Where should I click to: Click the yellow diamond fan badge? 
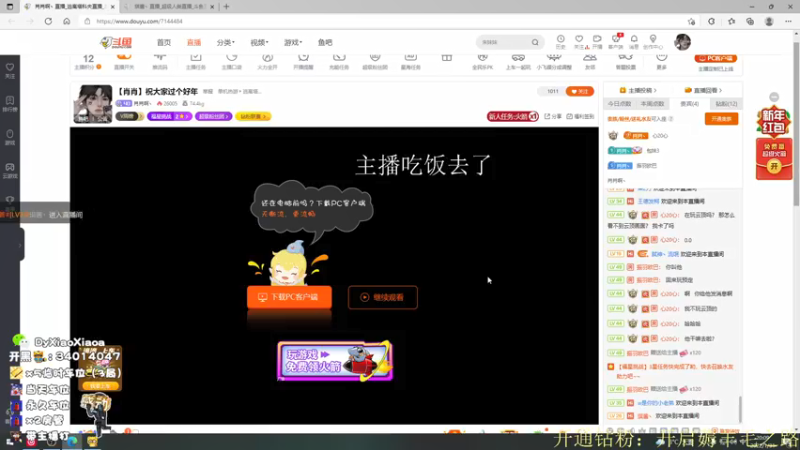(x=253, y=116)
